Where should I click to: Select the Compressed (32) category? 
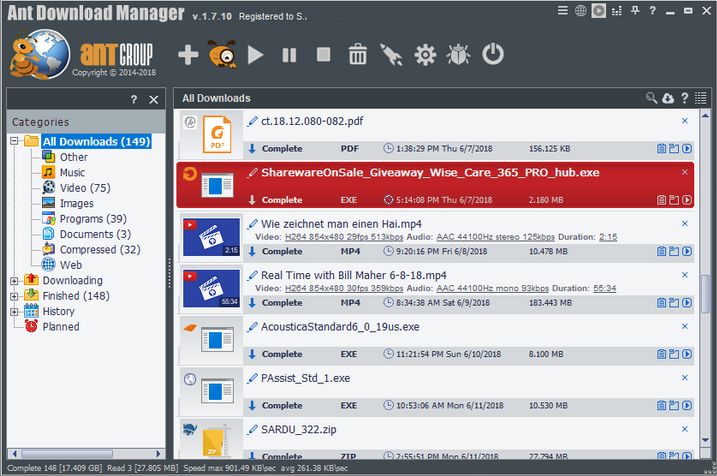tap(100, 250)
